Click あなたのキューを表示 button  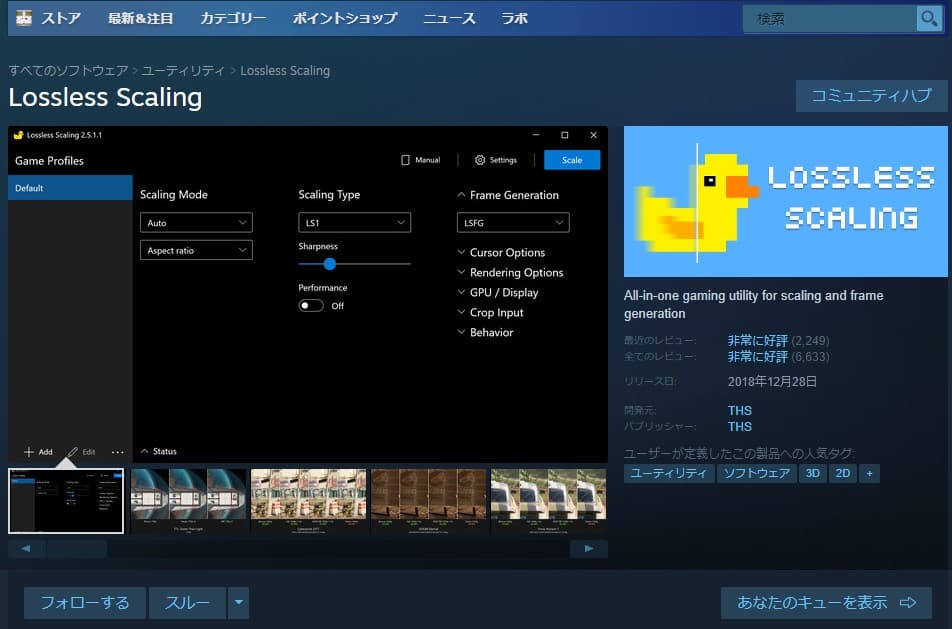[x=826, y=602]
